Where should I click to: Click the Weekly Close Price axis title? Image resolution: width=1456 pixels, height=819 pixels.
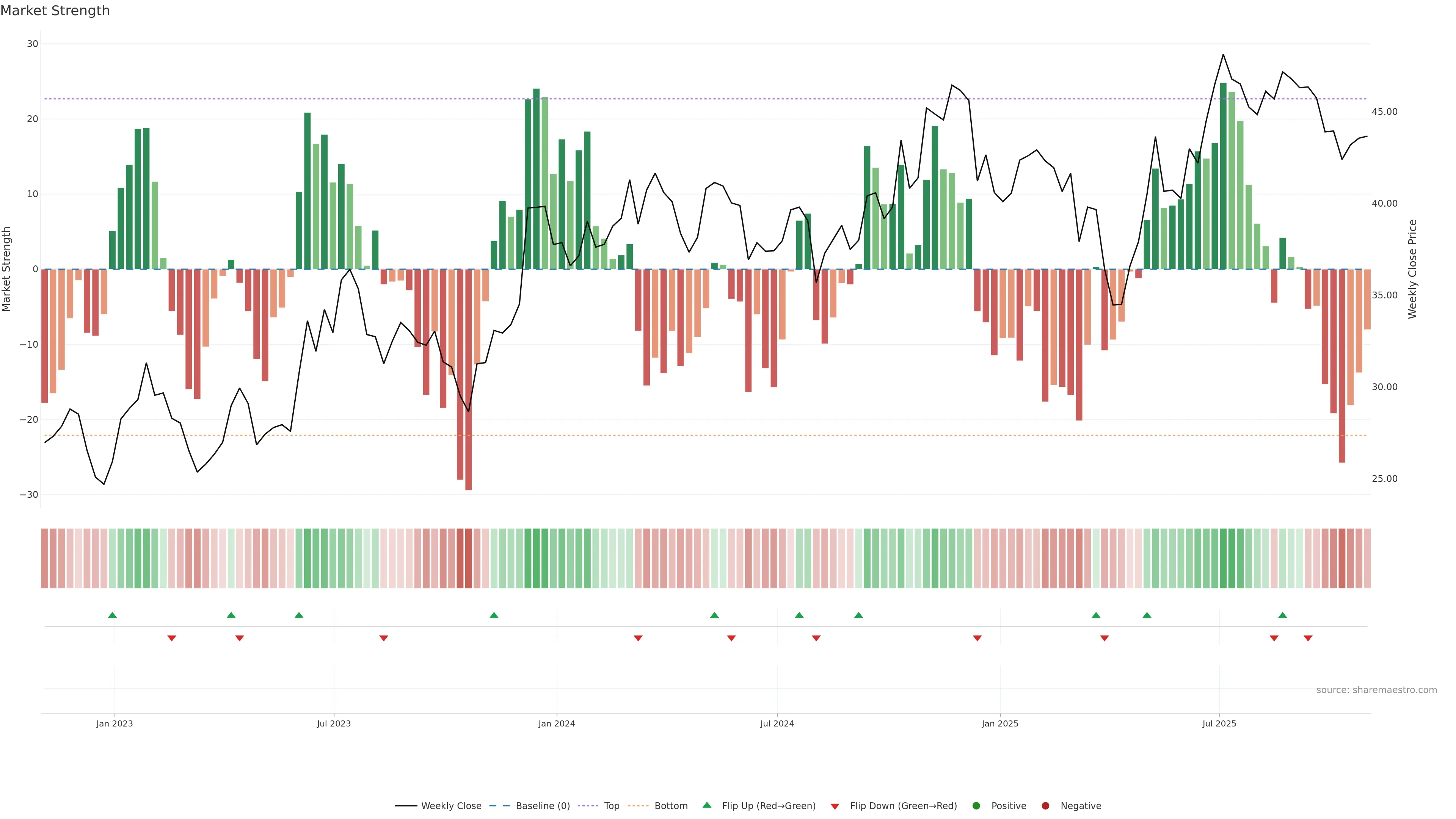click(1412, 269)
